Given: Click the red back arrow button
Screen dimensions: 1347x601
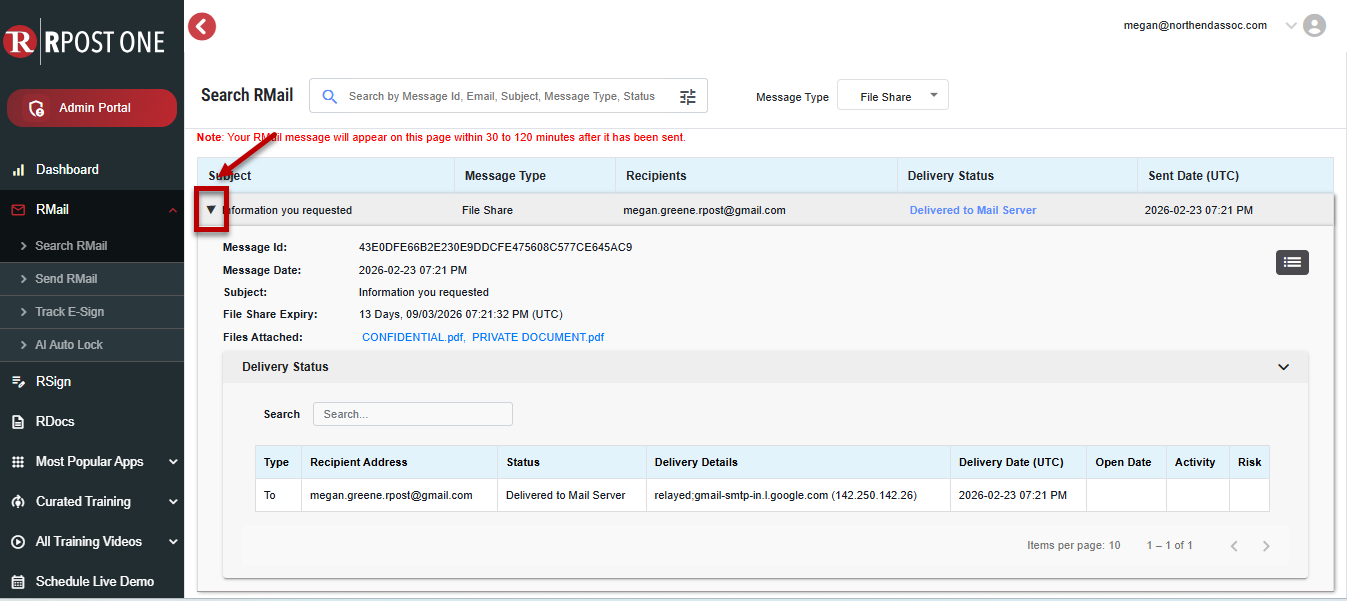Looking at the screenshot, I should (x=202, y=26).
